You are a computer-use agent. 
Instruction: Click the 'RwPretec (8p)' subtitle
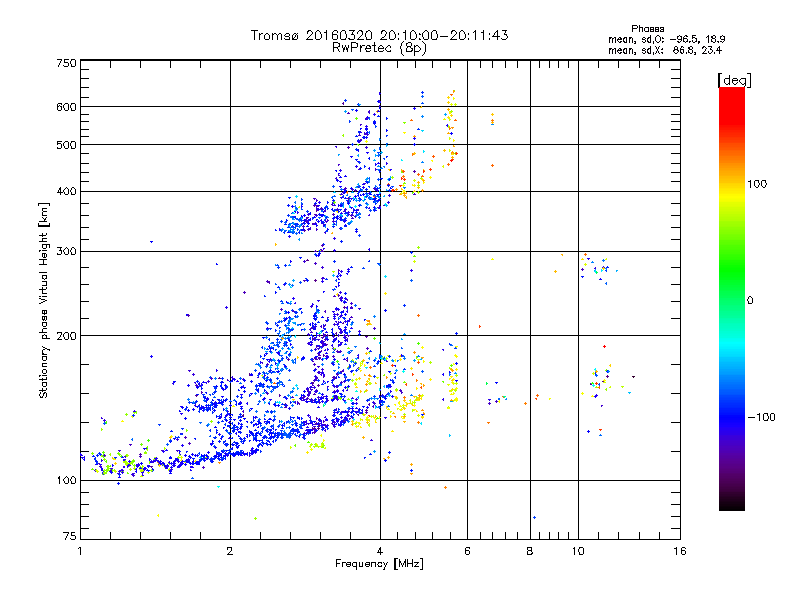point(379,48)
